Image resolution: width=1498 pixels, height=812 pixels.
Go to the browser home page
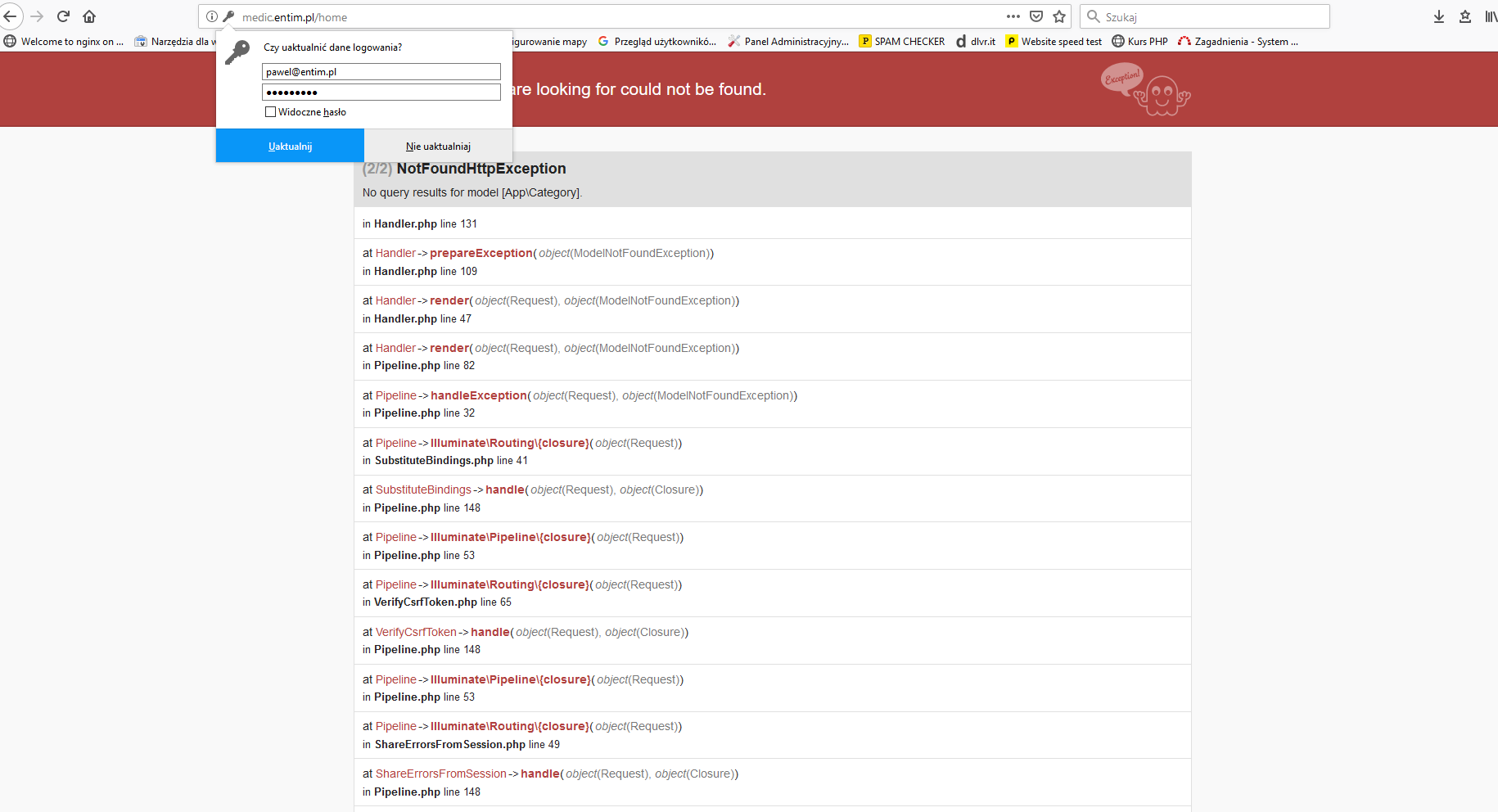[89, 16]
